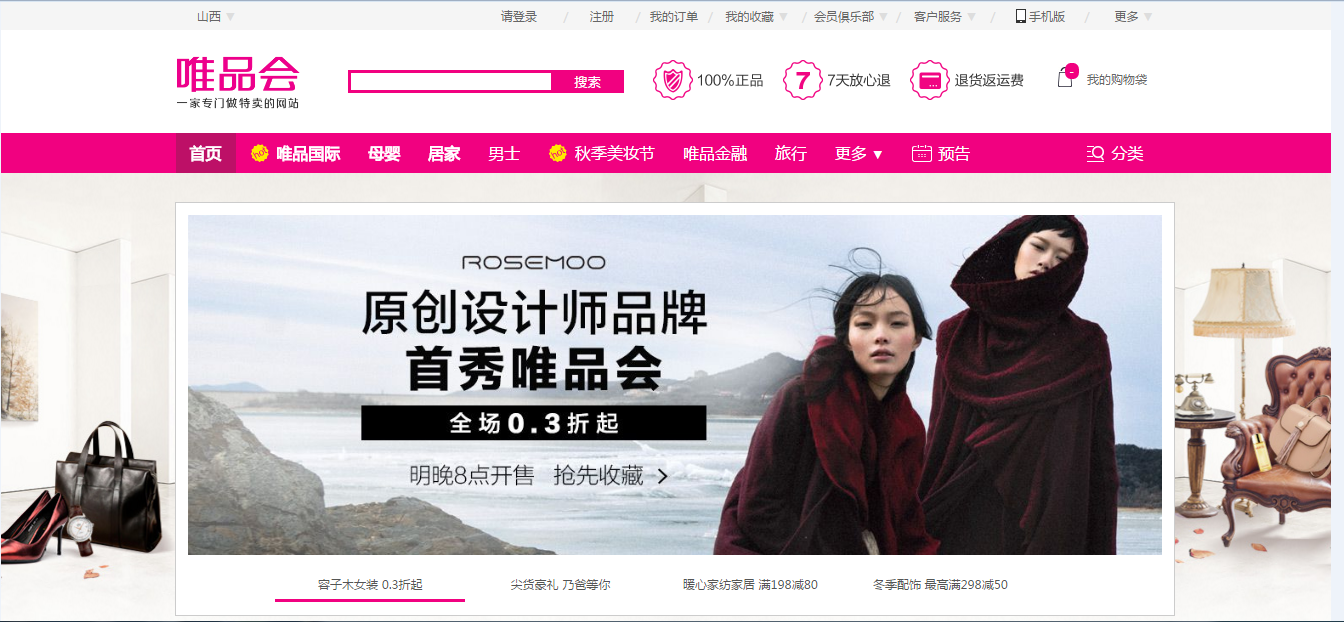Click the 预告 calendar icon
This screenshot has height=622, width=1344.
tap(922, 154)
